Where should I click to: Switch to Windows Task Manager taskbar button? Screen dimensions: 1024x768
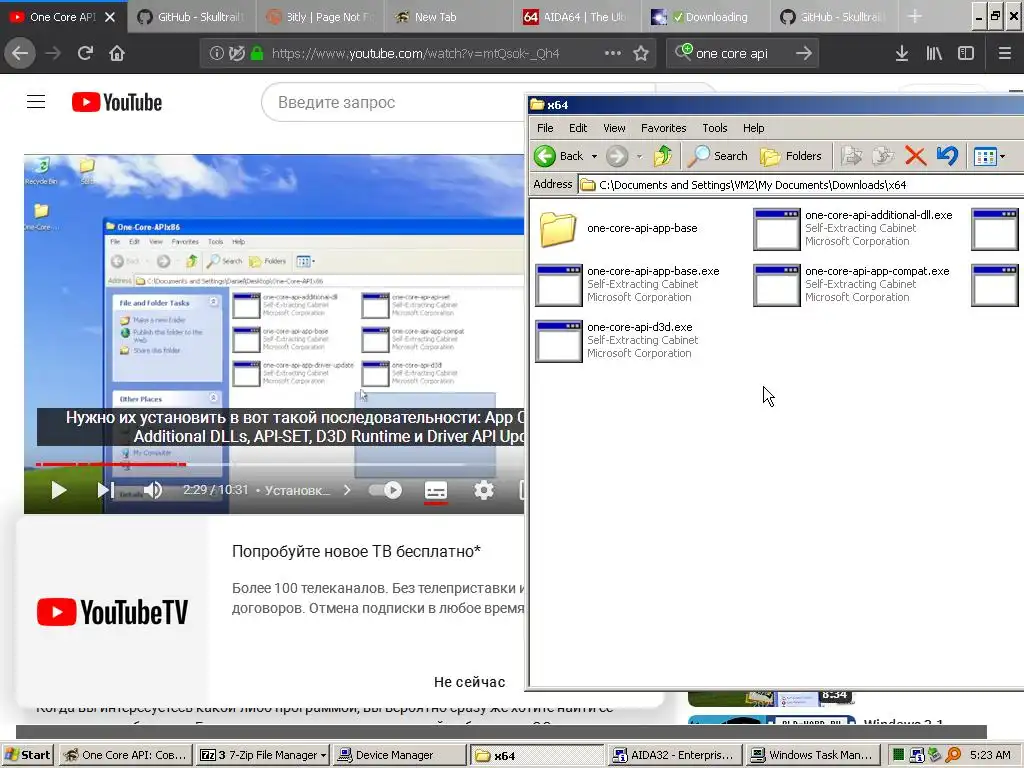813,755
